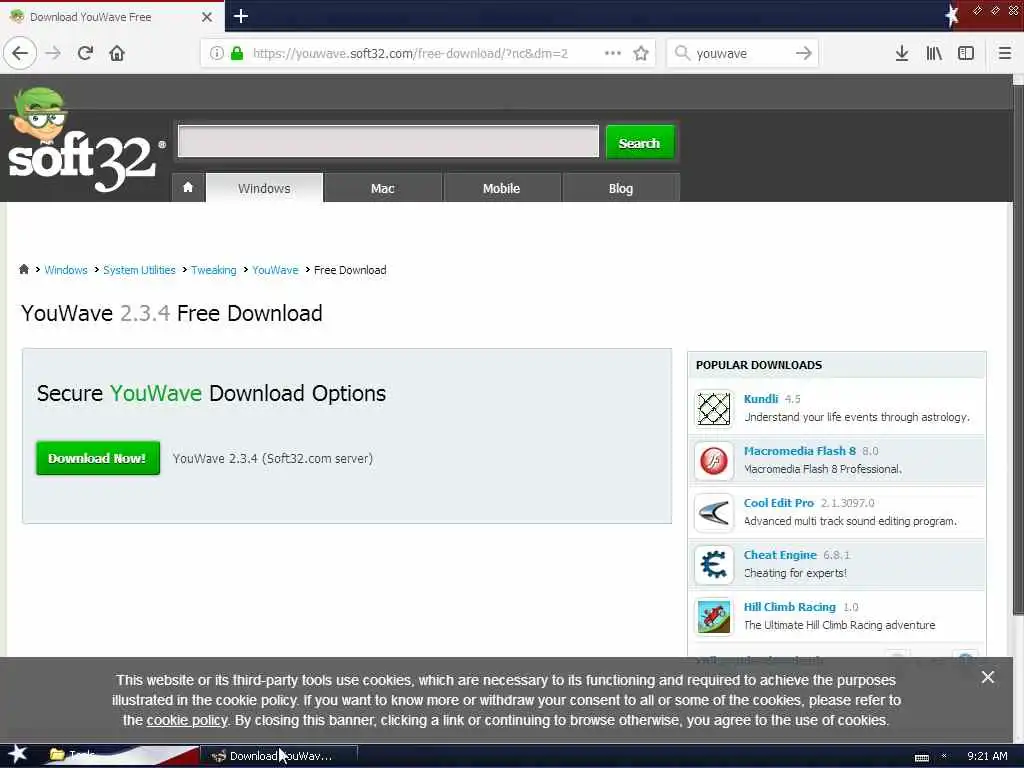This screenshot has height=768, width=1024.
Task: Open the browser home page
Action: pos(117,53)
